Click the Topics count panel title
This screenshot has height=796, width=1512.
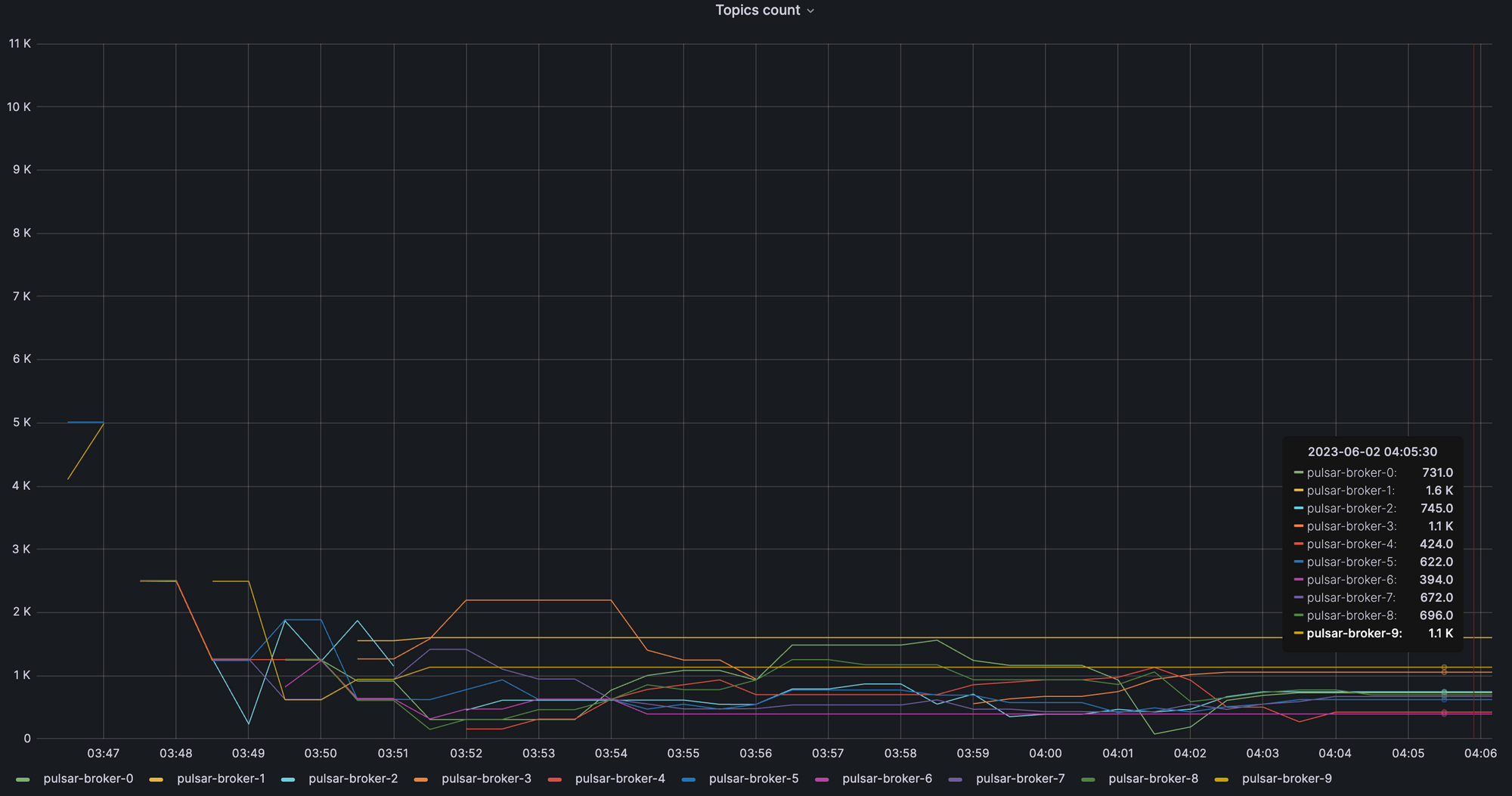[757, 10]
